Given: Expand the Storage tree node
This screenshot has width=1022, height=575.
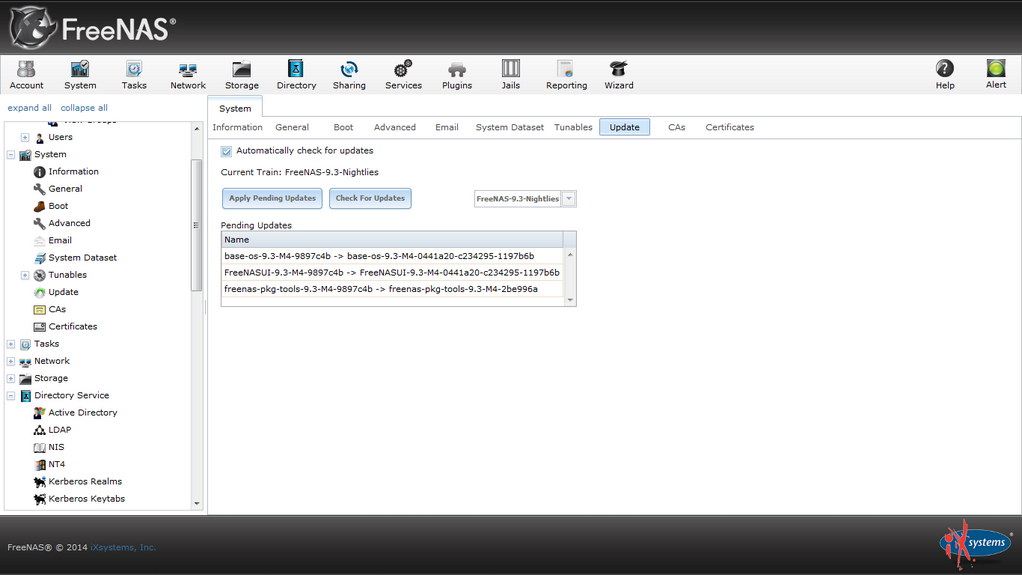Looking at the screenshot, I should 11,378.
